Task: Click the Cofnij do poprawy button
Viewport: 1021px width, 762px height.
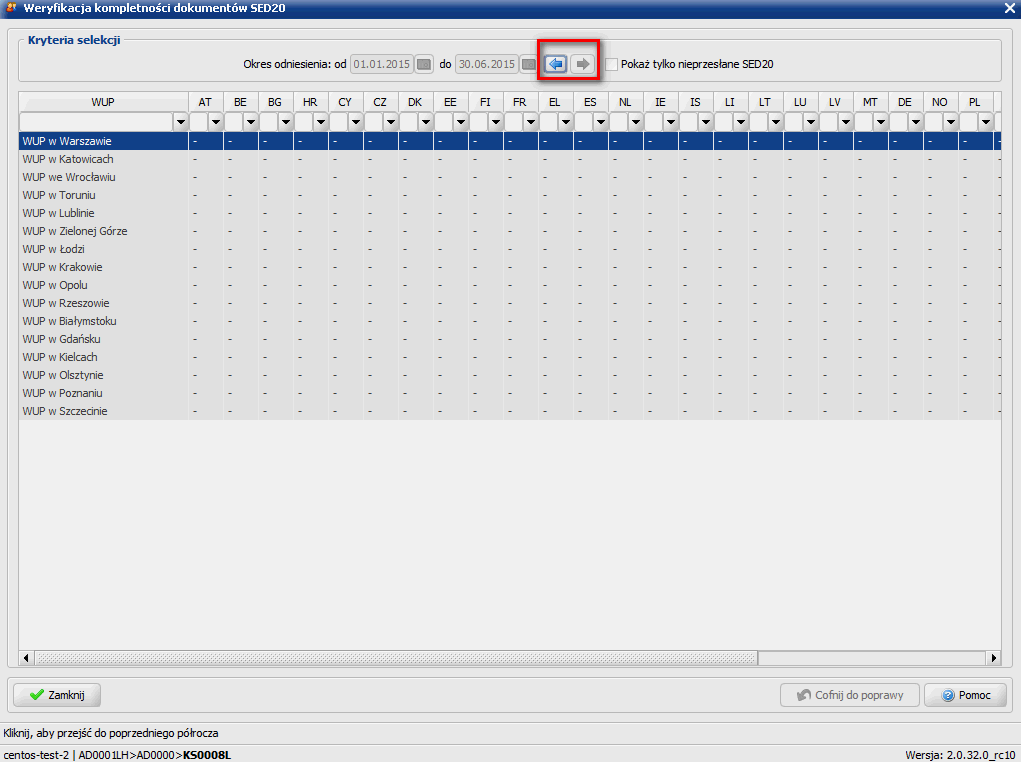Action: [x=850, y=695]
